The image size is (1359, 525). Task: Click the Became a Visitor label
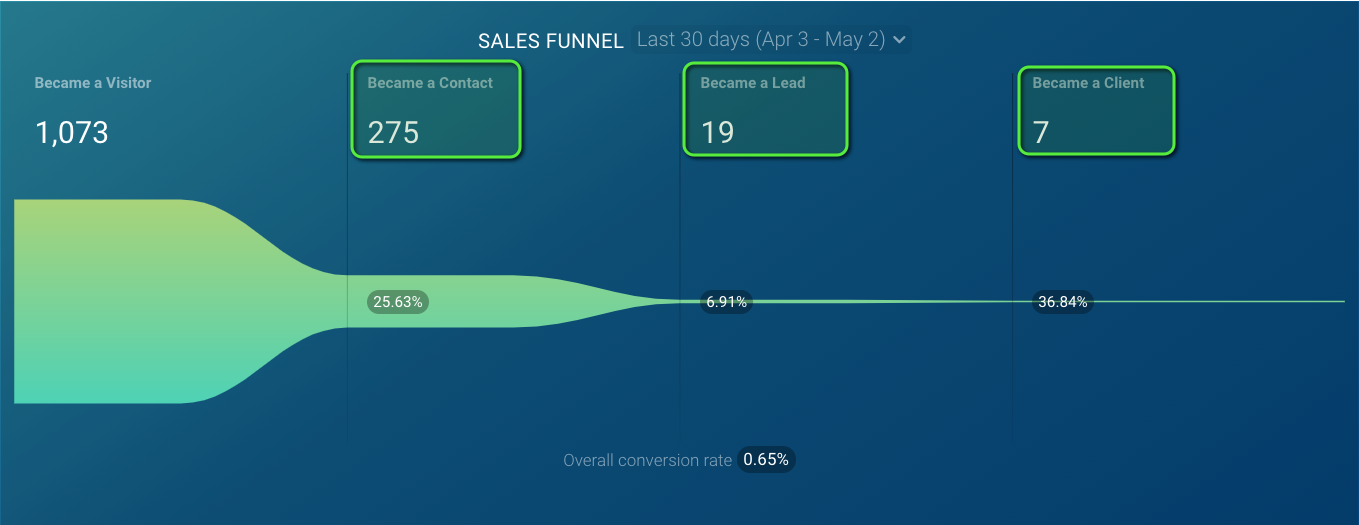pos(93,83)
